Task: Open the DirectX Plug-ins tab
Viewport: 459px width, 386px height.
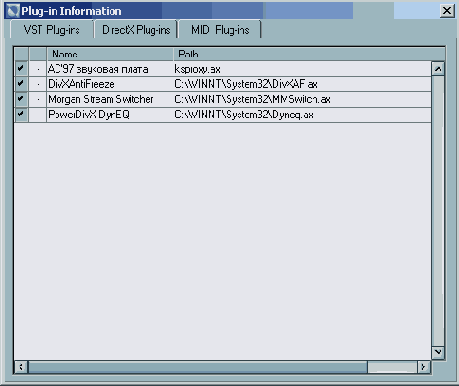Action: click(x=136, y=30)
